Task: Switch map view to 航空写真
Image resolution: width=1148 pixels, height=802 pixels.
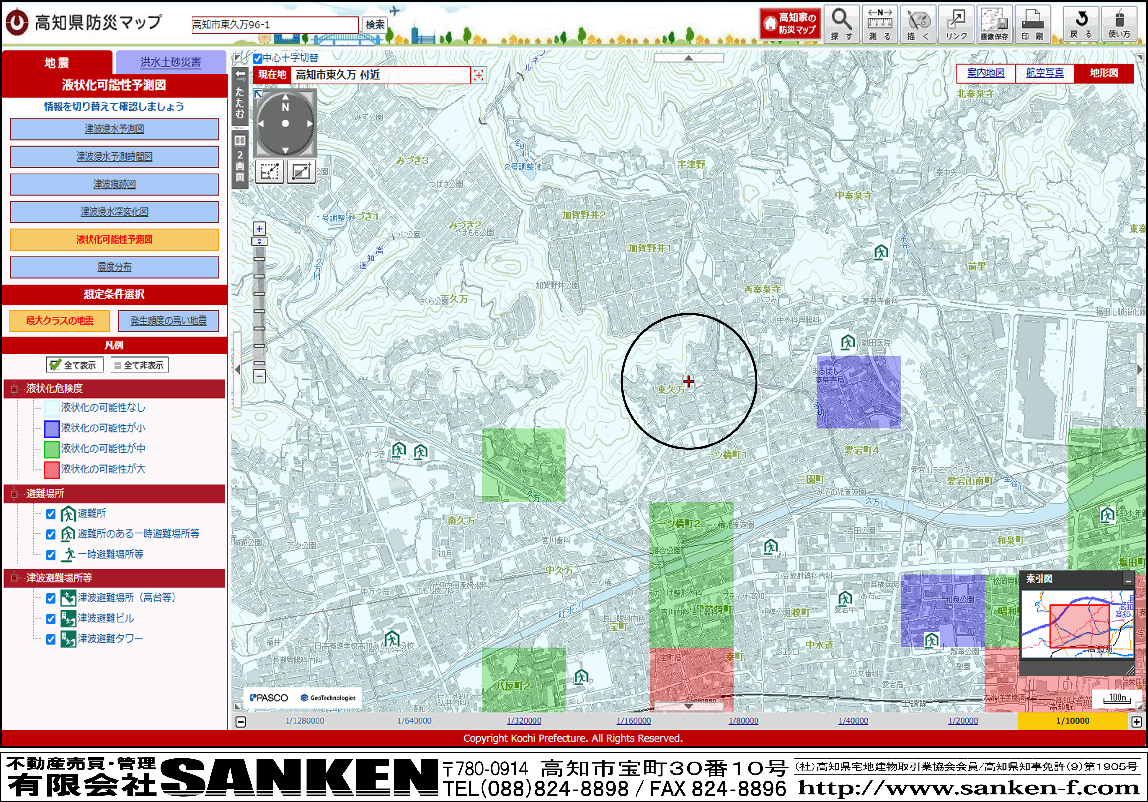Action: (1045, 73)
